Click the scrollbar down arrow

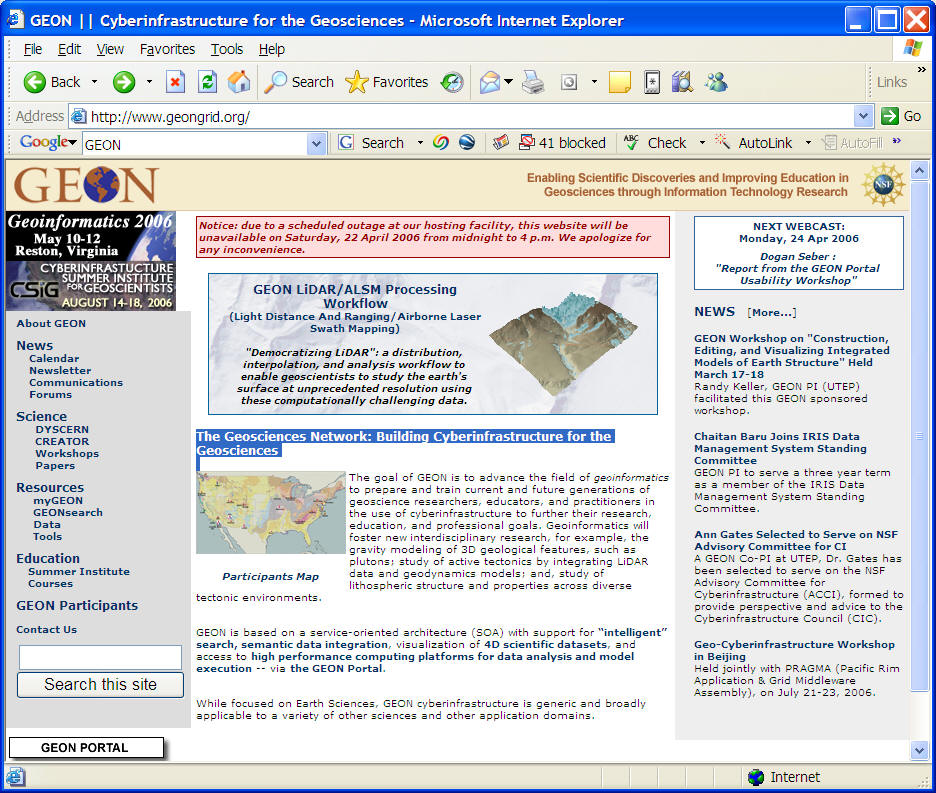point(919,750)
